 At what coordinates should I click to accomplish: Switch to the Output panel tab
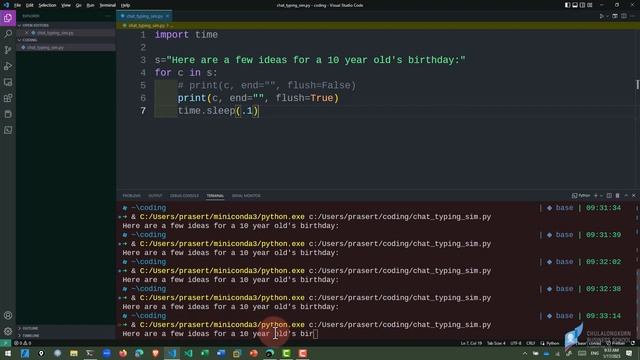(x=155, y=196)
